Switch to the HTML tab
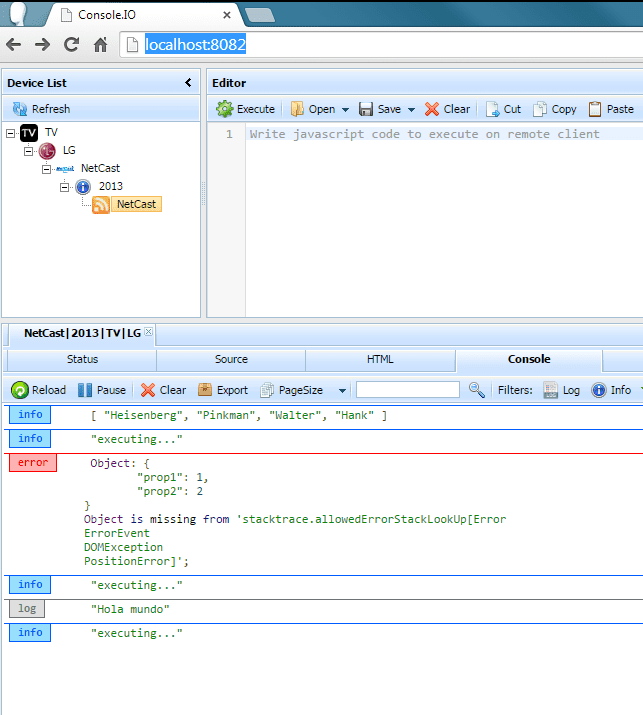The image size is (643, 715). click(380, 360)
